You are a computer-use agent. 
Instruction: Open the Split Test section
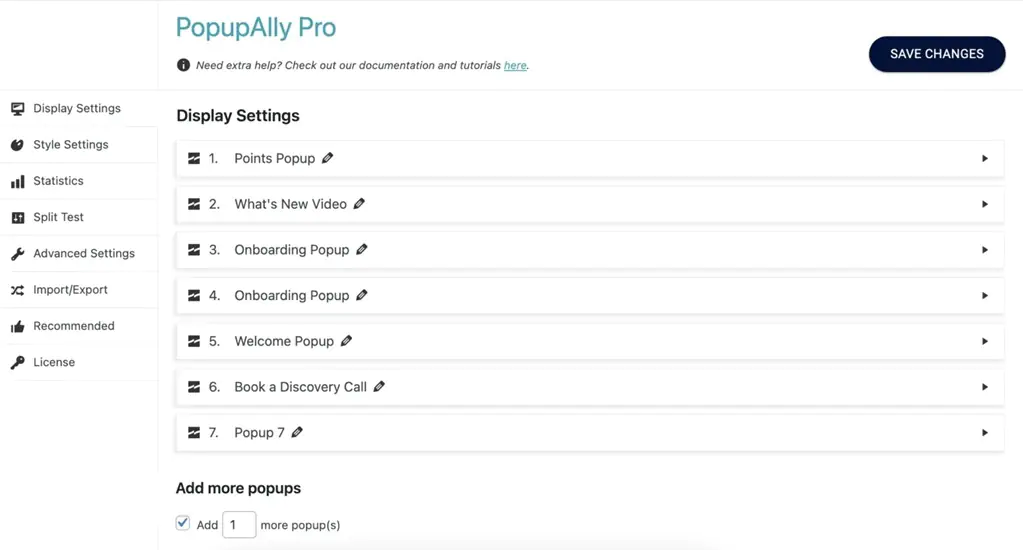tap(58, 217)
